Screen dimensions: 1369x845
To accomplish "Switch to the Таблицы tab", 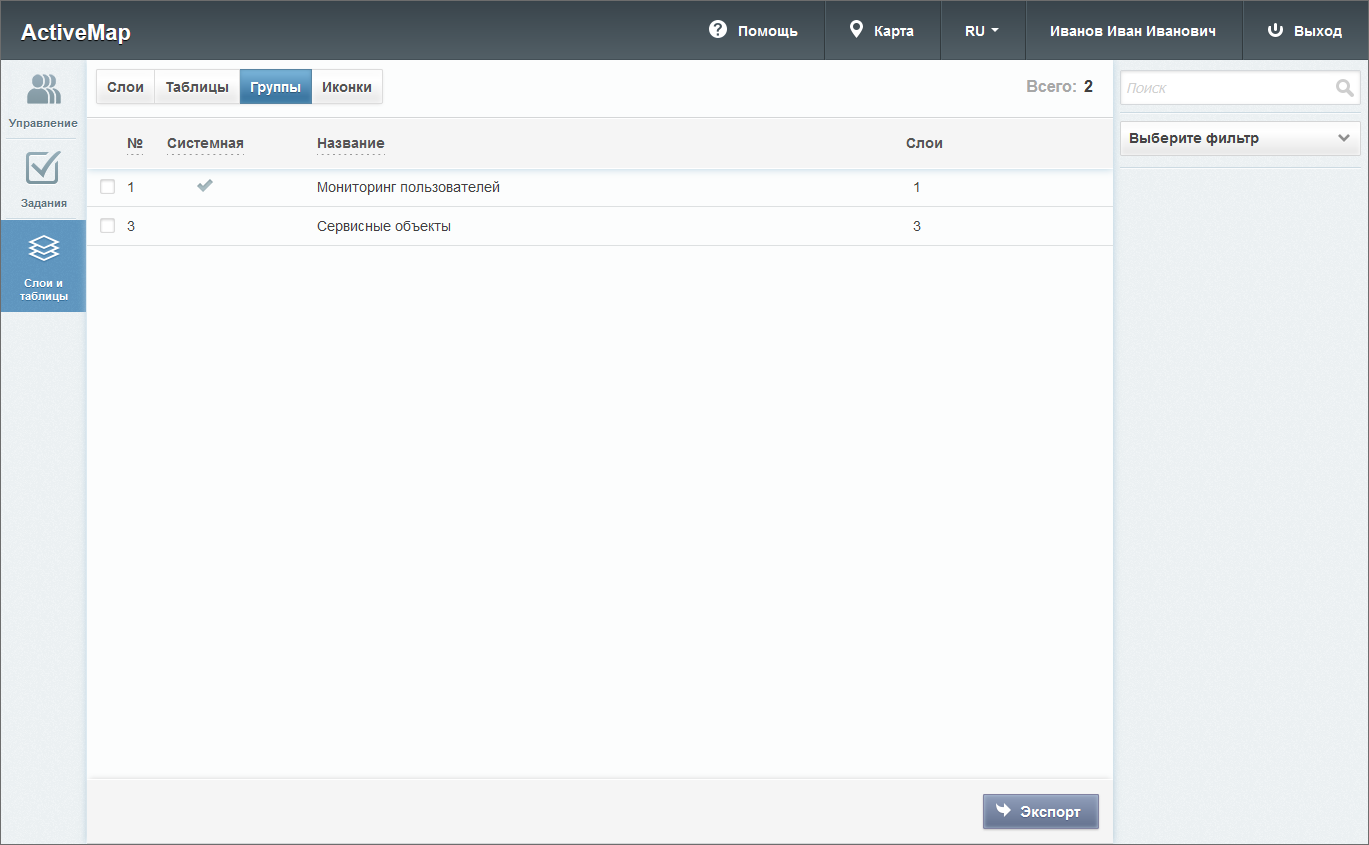I will point(197,87).
